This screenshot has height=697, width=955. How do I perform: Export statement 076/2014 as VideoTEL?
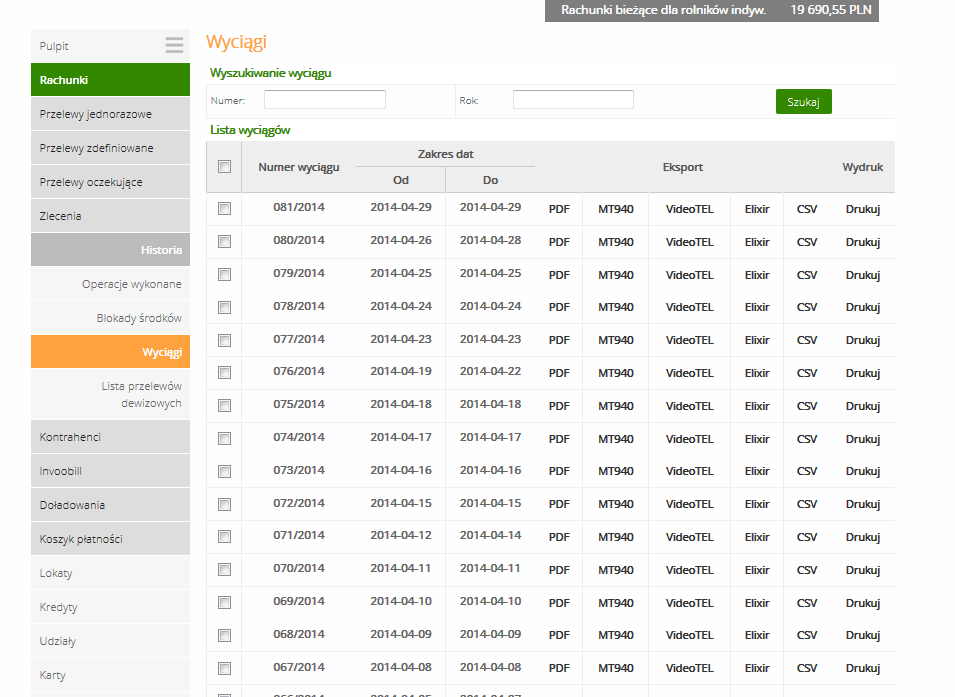tap(689, 373)
